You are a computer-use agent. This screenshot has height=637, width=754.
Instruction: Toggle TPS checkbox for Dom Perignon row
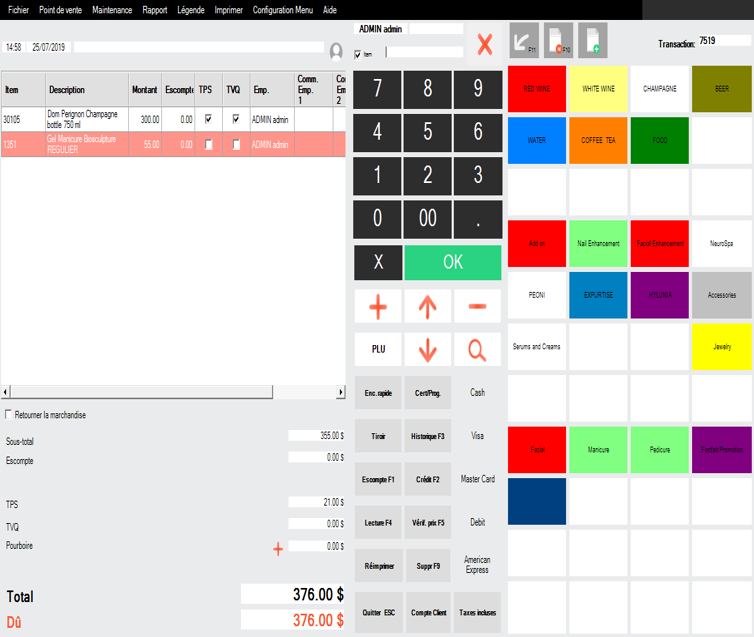(x=208, y=118)
